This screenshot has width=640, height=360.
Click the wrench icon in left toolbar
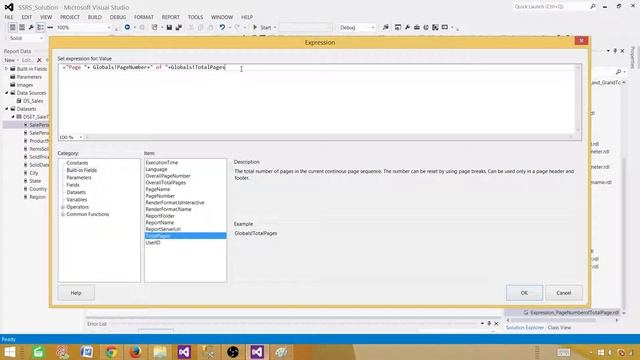coord(31,27)
